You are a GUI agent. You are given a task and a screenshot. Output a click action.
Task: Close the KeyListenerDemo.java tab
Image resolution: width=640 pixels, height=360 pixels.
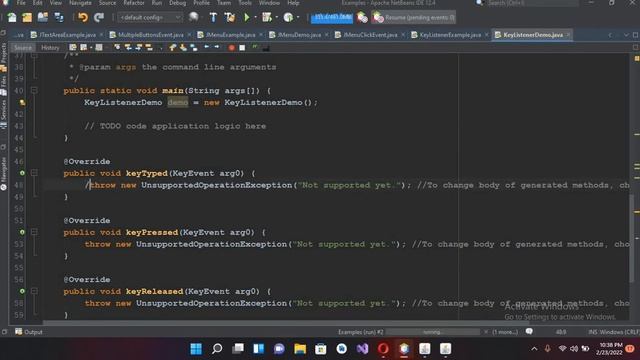[568, 35]
